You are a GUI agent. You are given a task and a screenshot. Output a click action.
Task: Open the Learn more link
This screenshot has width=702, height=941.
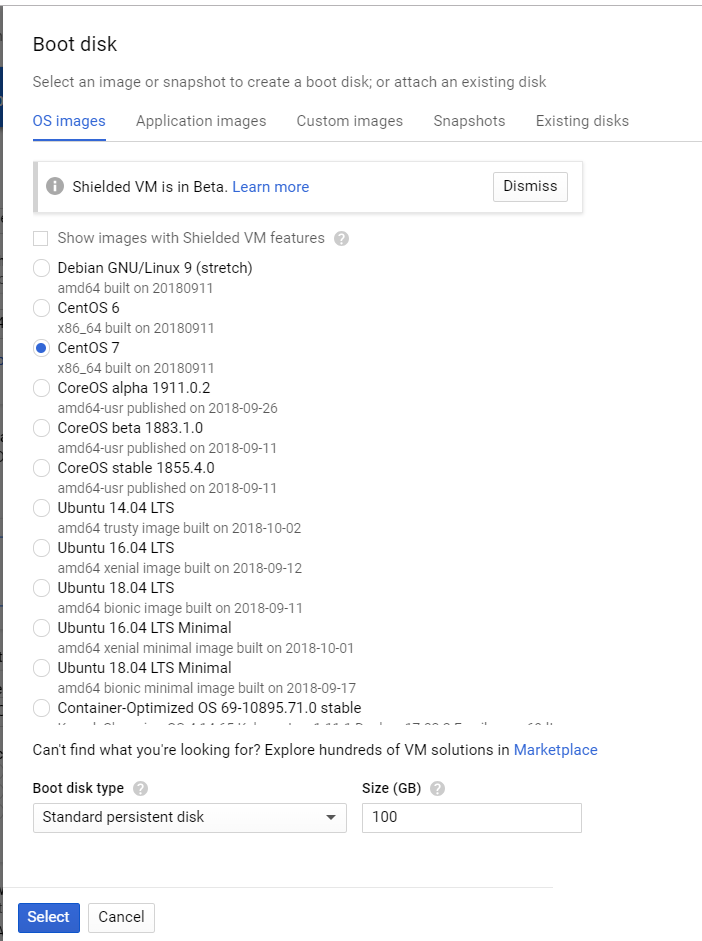pyautogui.click(x=270, y=187)
